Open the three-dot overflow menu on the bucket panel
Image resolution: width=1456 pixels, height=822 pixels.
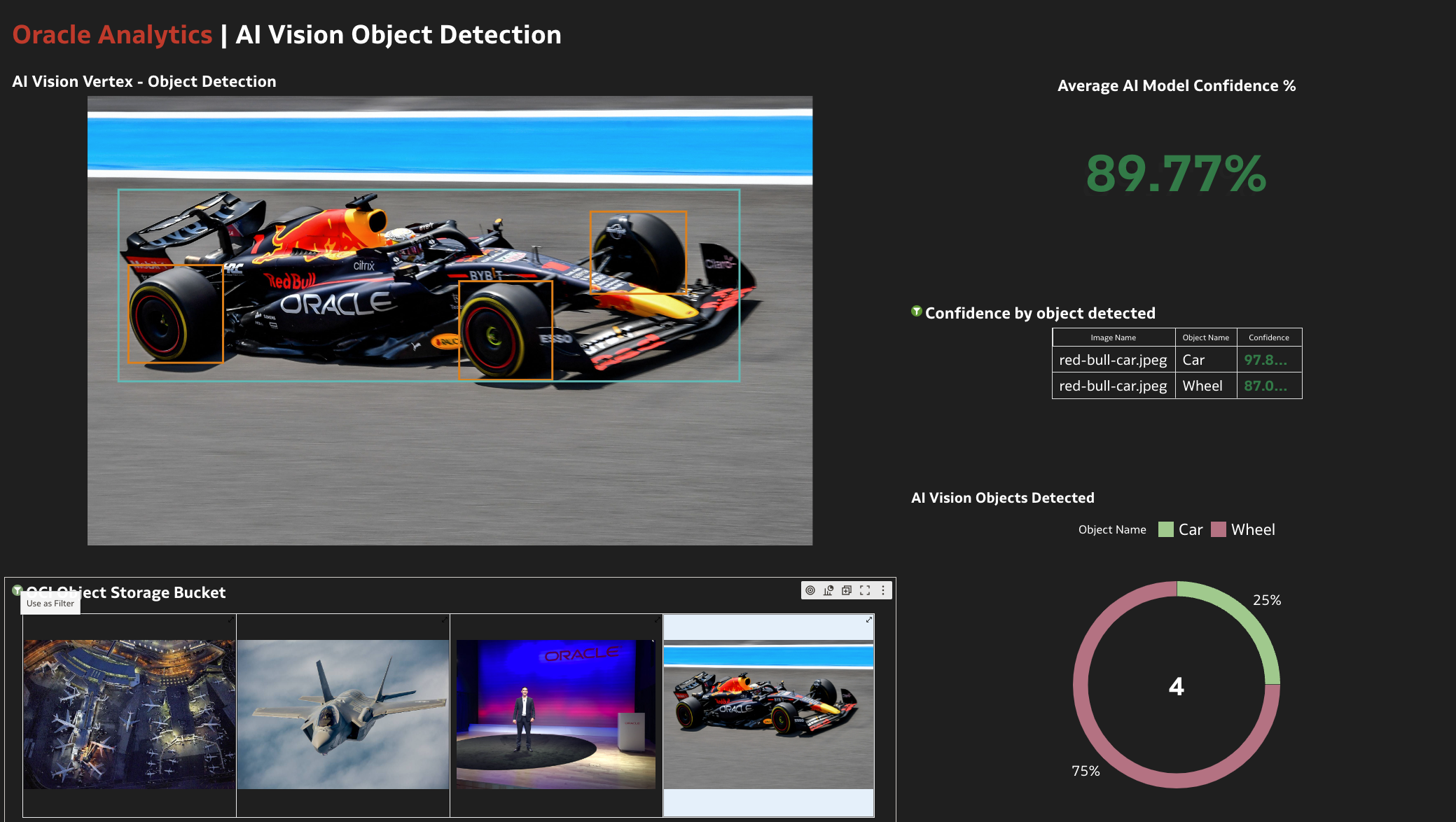884,590
